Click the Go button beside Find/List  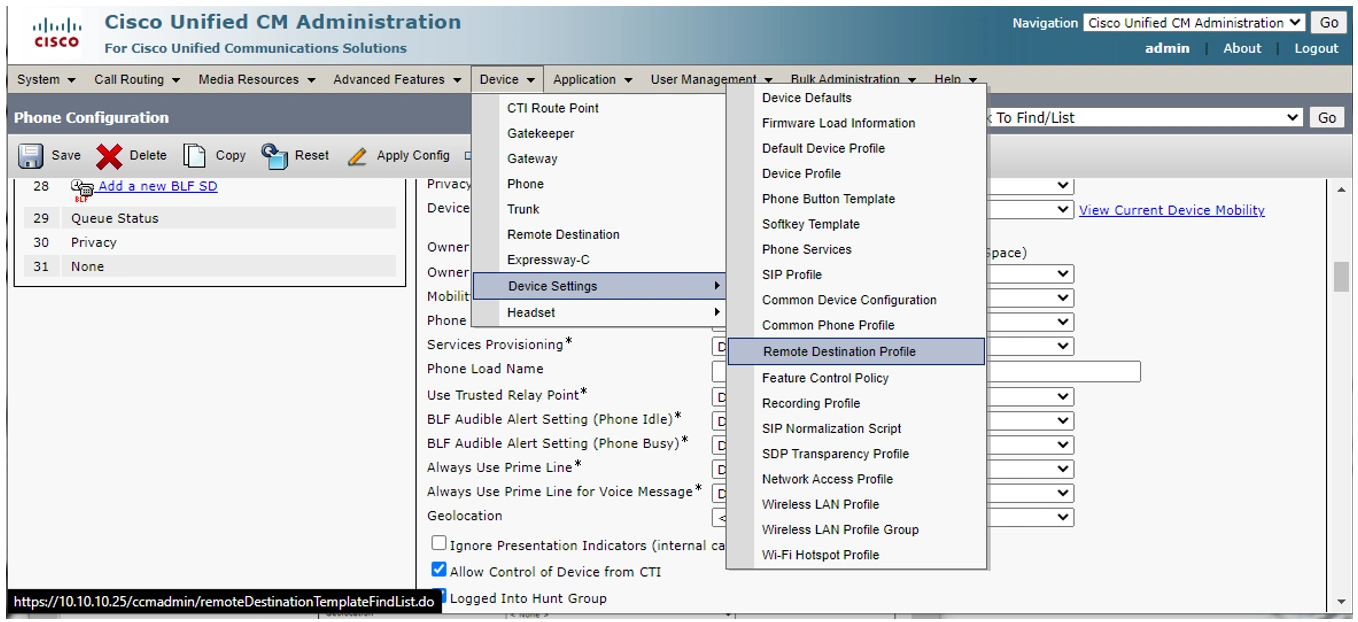[1326, 117]
